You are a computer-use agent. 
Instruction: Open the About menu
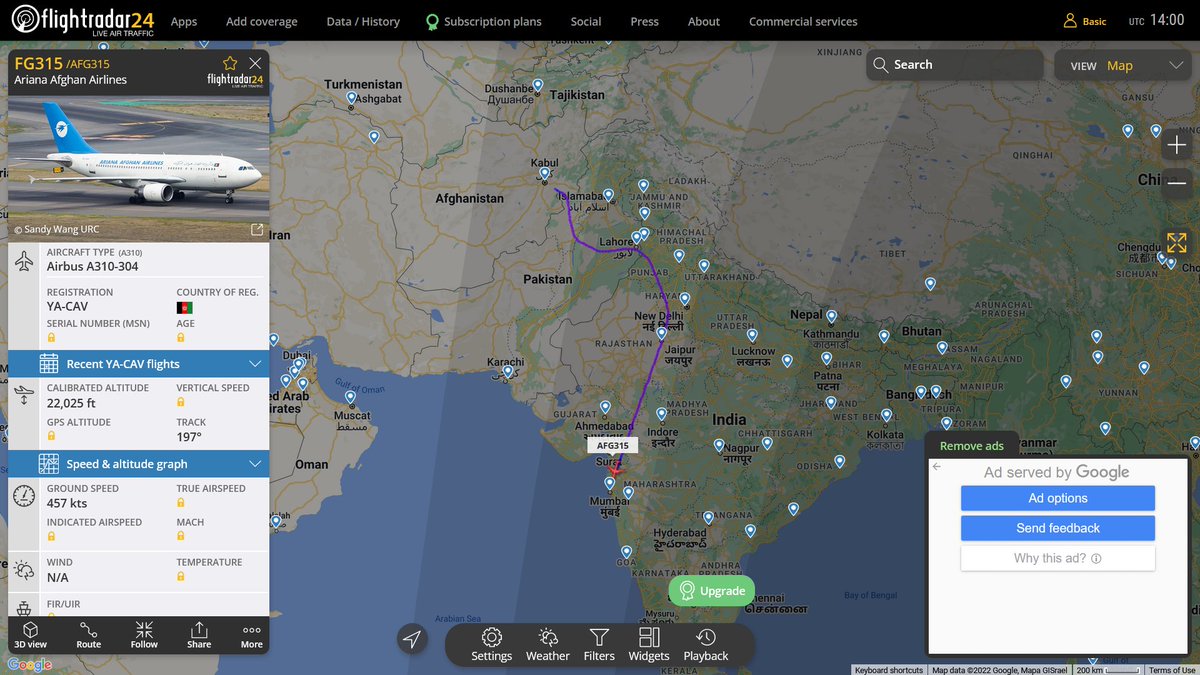[x=704, y=21]
